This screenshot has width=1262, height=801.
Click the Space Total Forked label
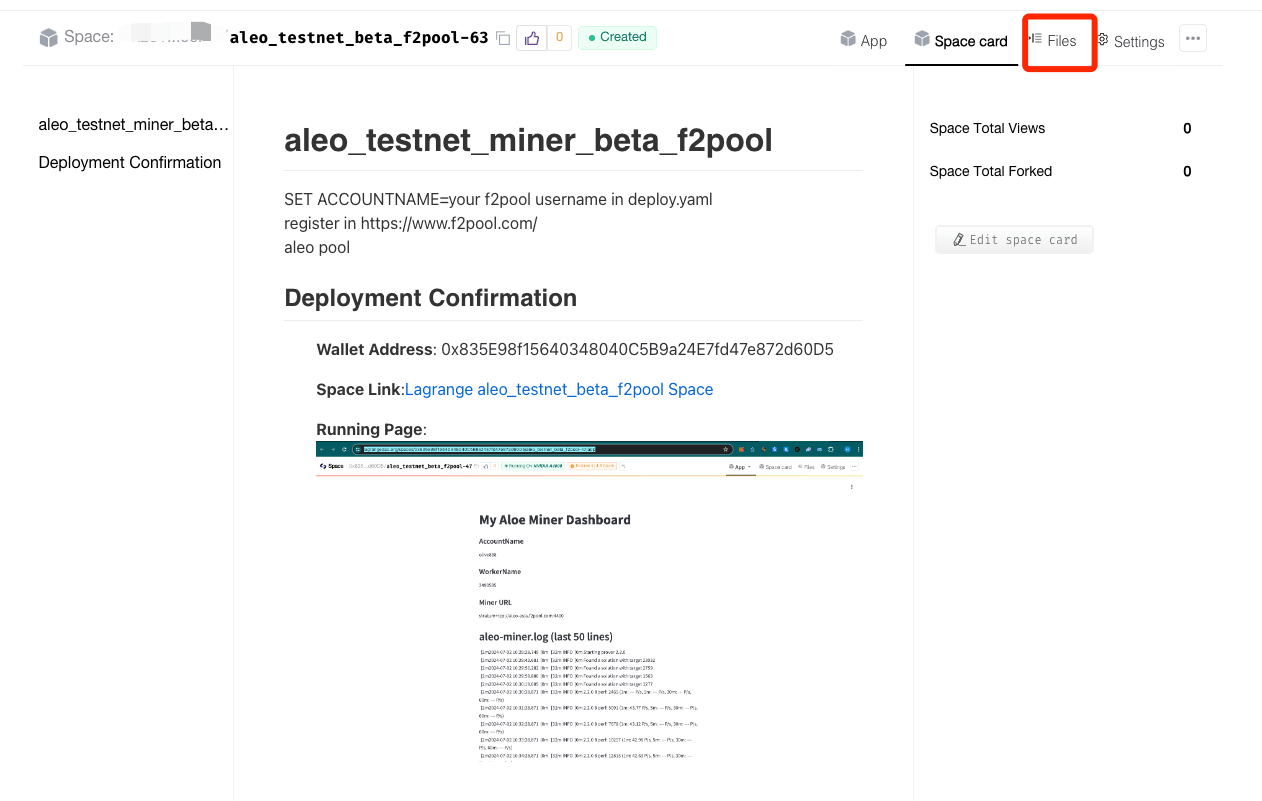(x=991, y=171)
